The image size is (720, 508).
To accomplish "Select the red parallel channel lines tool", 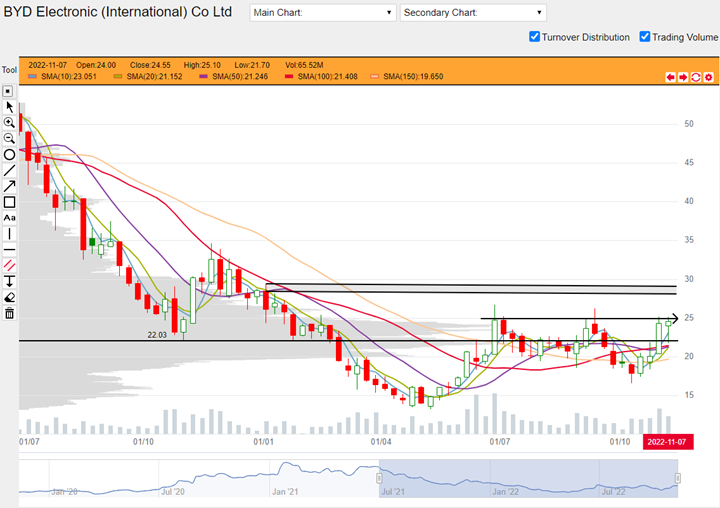I will pos(9,265).
